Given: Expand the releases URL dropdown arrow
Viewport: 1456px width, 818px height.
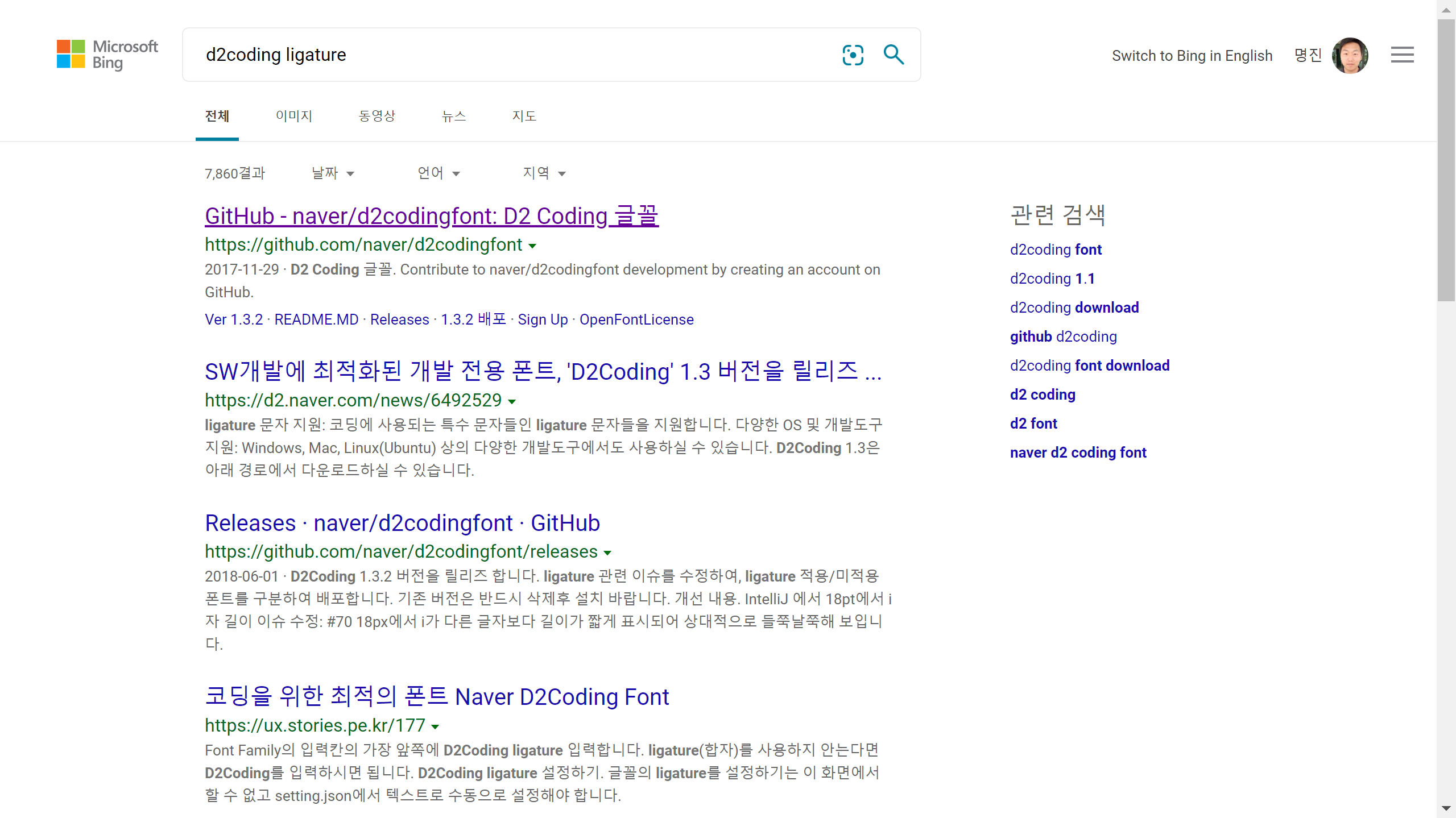Looking at the screenshot, I should (607, 553).
